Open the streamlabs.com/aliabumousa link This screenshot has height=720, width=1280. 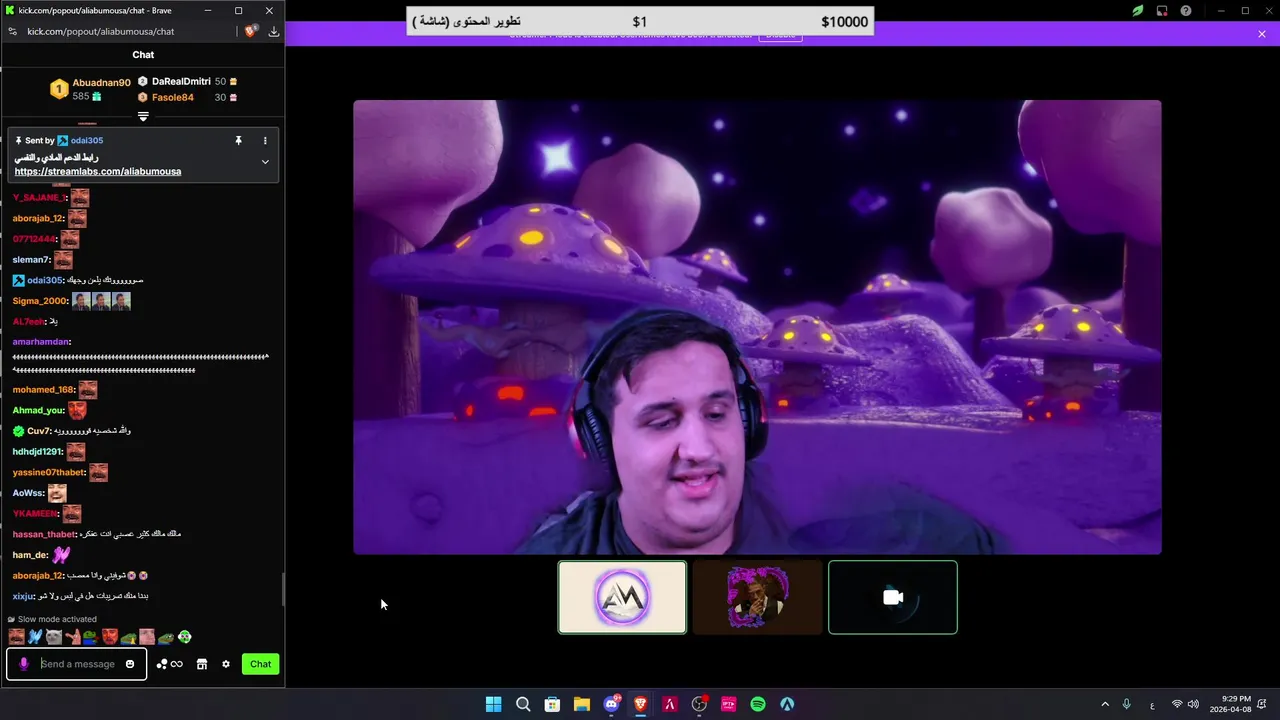tap(98, 172)
